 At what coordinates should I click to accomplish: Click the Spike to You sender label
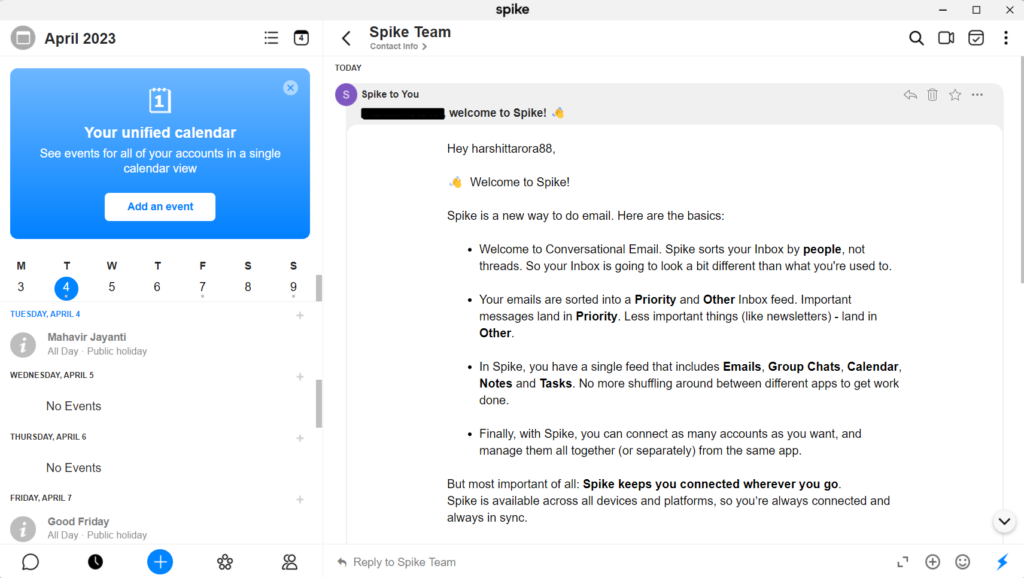pos(390,94)
